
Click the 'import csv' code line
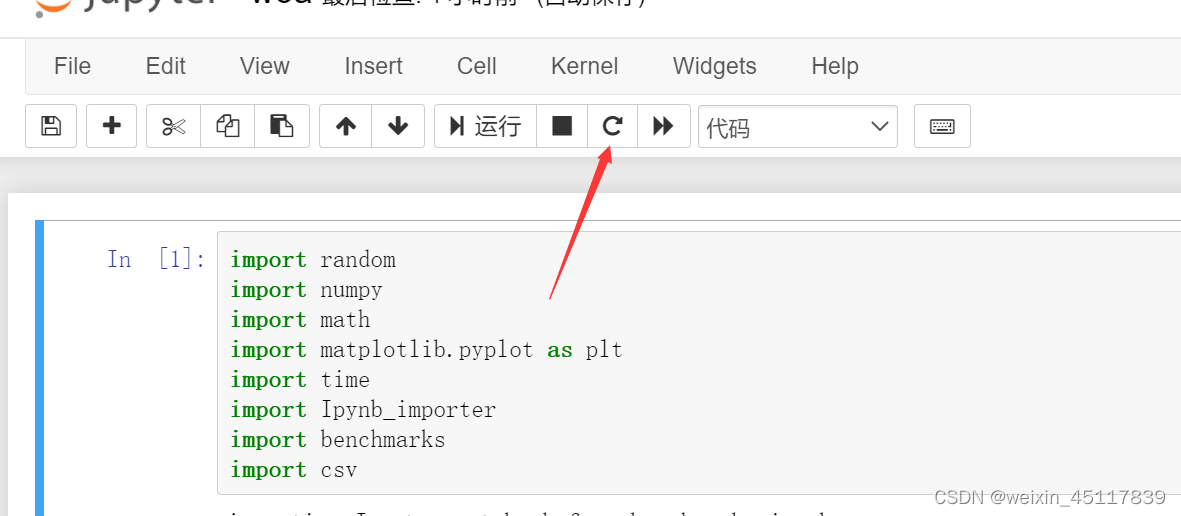294,470
